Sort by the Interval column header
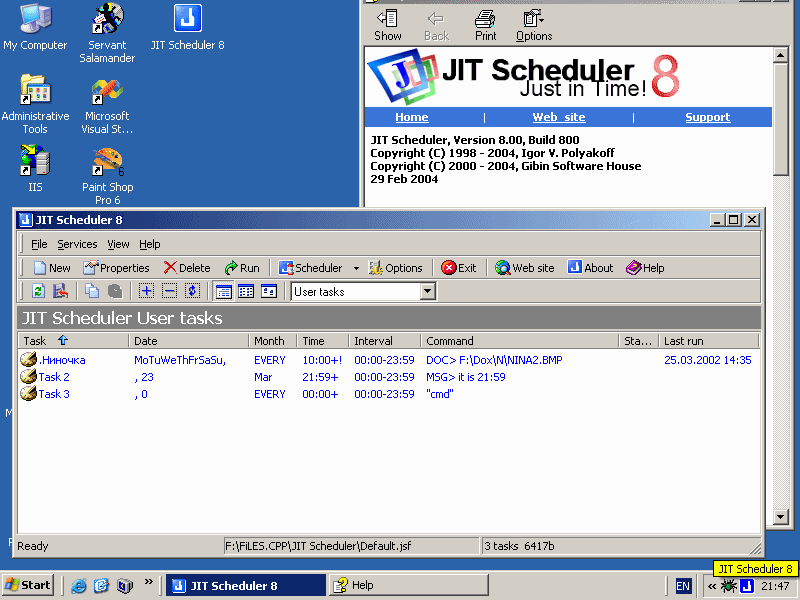 coord(385,341)
